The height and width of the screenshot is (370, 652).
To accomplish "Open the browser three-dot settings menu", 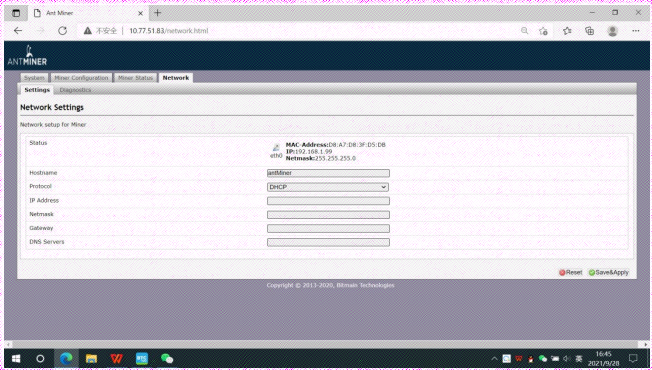I will click(635, 31).
